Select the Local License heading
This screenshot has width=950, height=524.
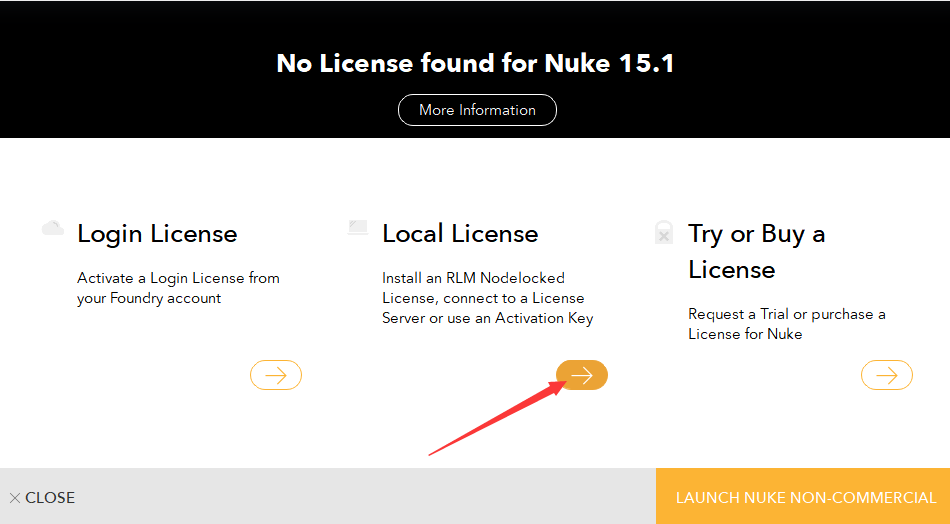[x=460, y=234]
